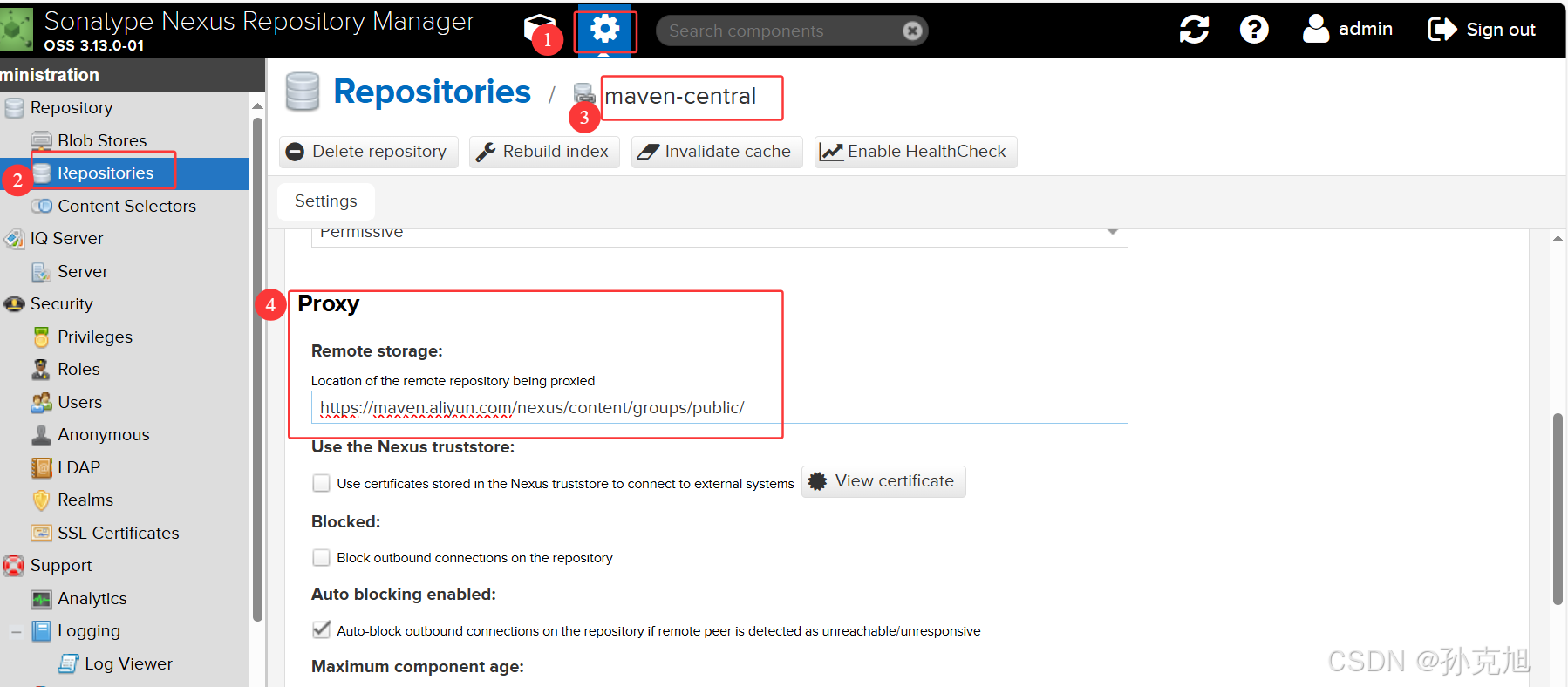
Task: Open Privileges under Security
Action: click(95, 337)
